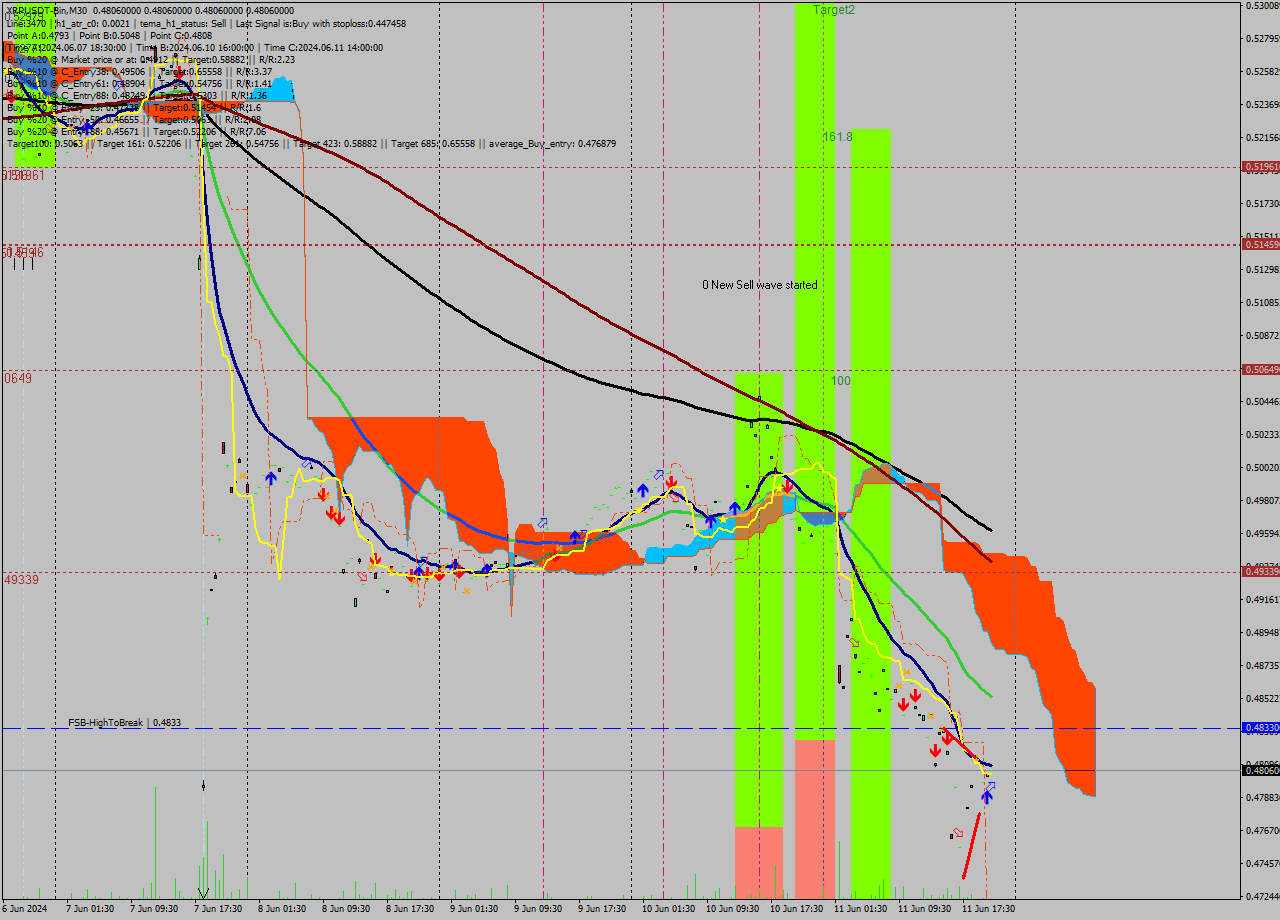Click the red 0.50649 price tag
Screen dimensions: 1280x920
pyautogui.click(x=1260, y=370)
